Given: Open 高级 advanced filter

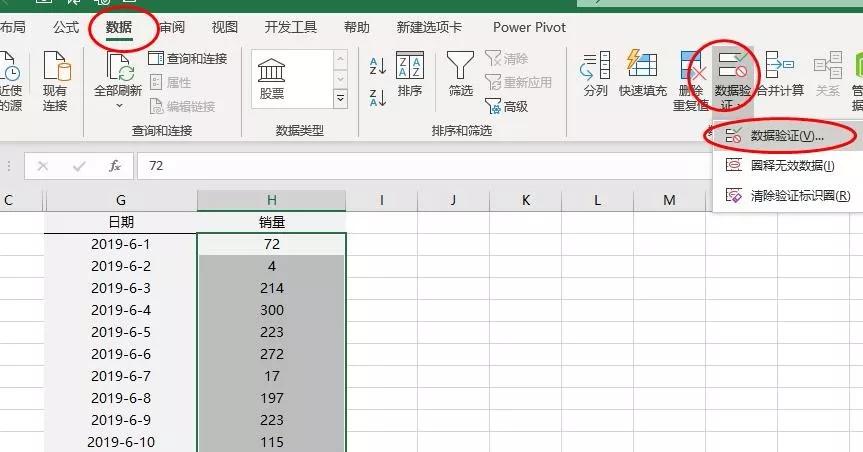Looking at the screenshot, I should tap(506, 106).
